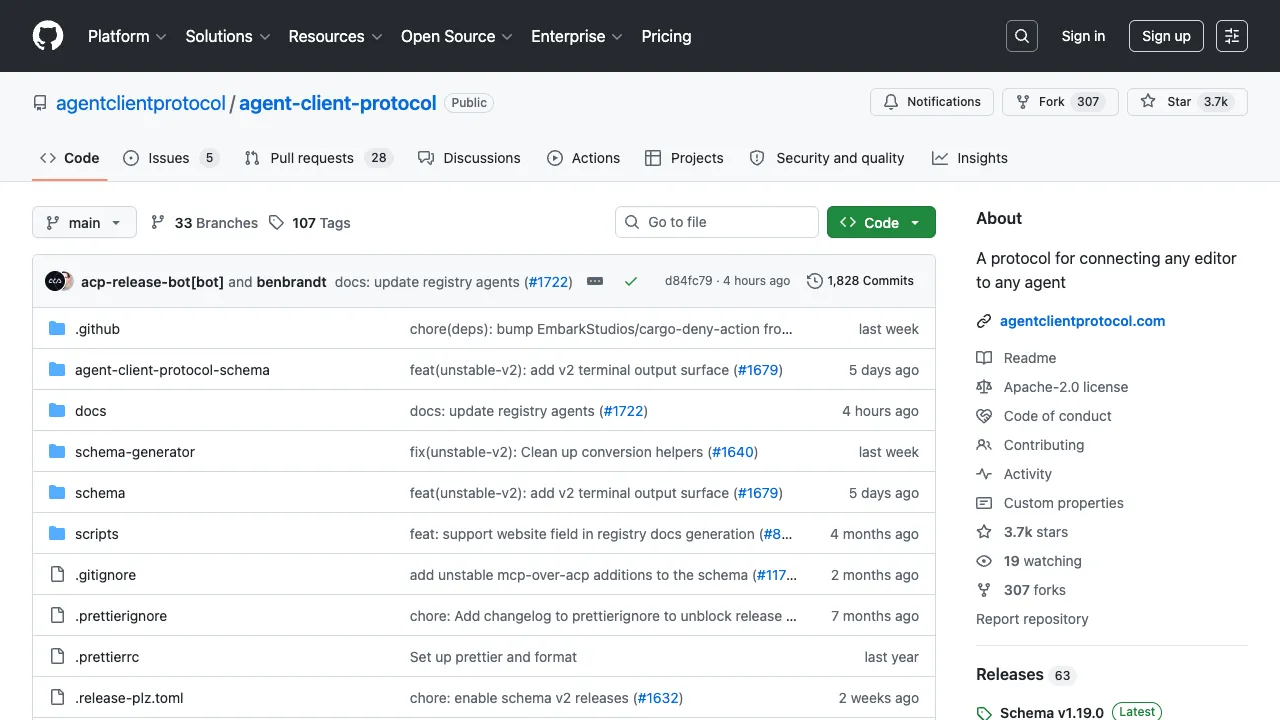Star the repository
Image resolution: width=1280 pixels, height=720 pixels.
point(1187,102)
